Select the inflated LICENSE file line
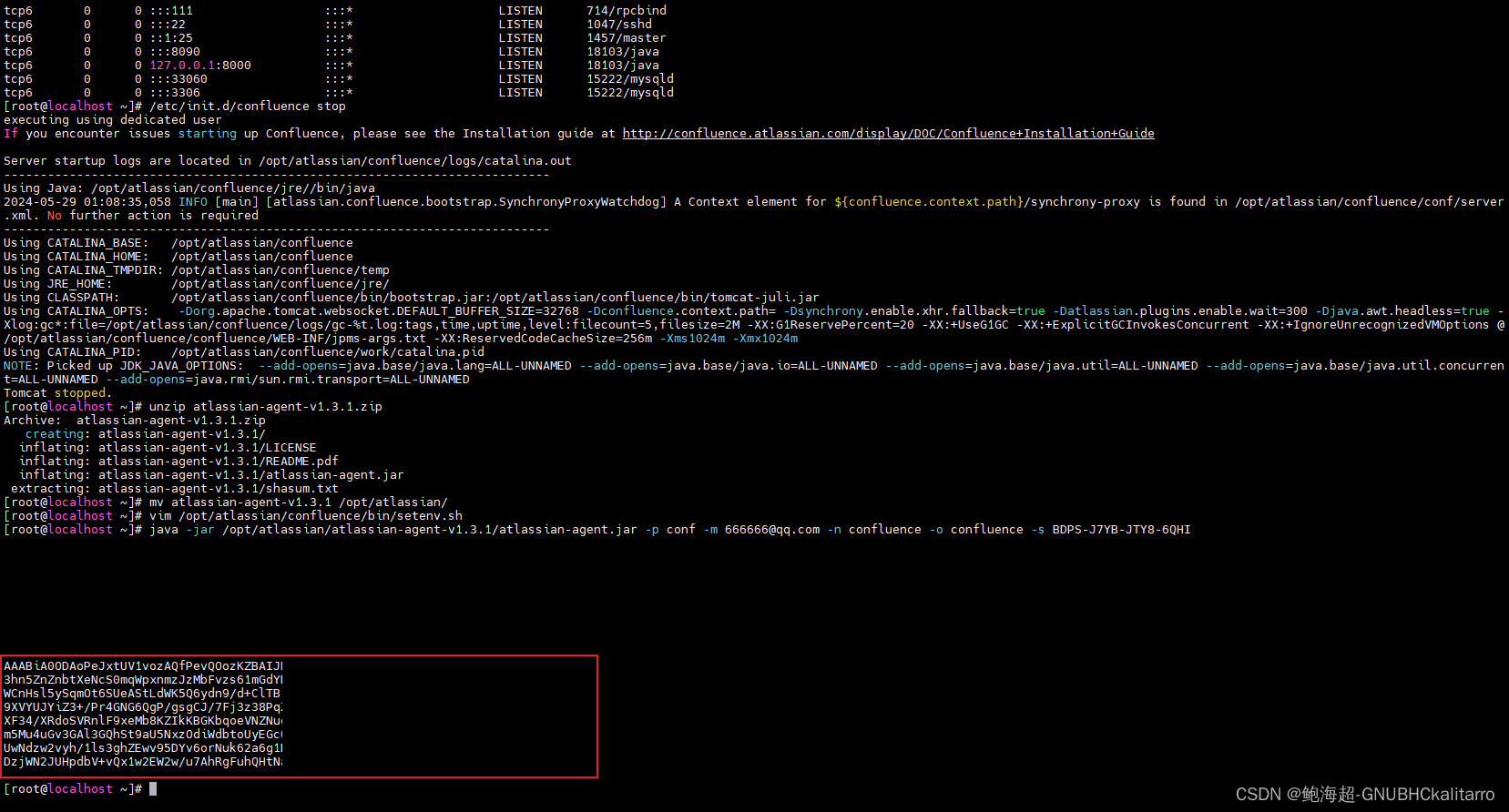Screen dimensions: 1509x812 (x=168, y=448)
